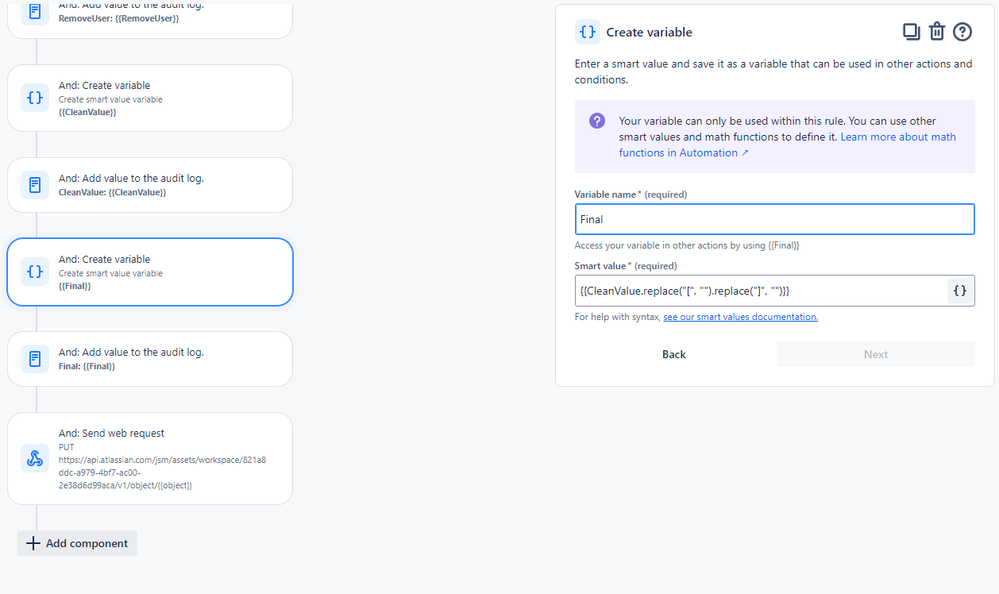Click the Back button
The width and height of the screenshot is (999, 594).
pos(673,354)
